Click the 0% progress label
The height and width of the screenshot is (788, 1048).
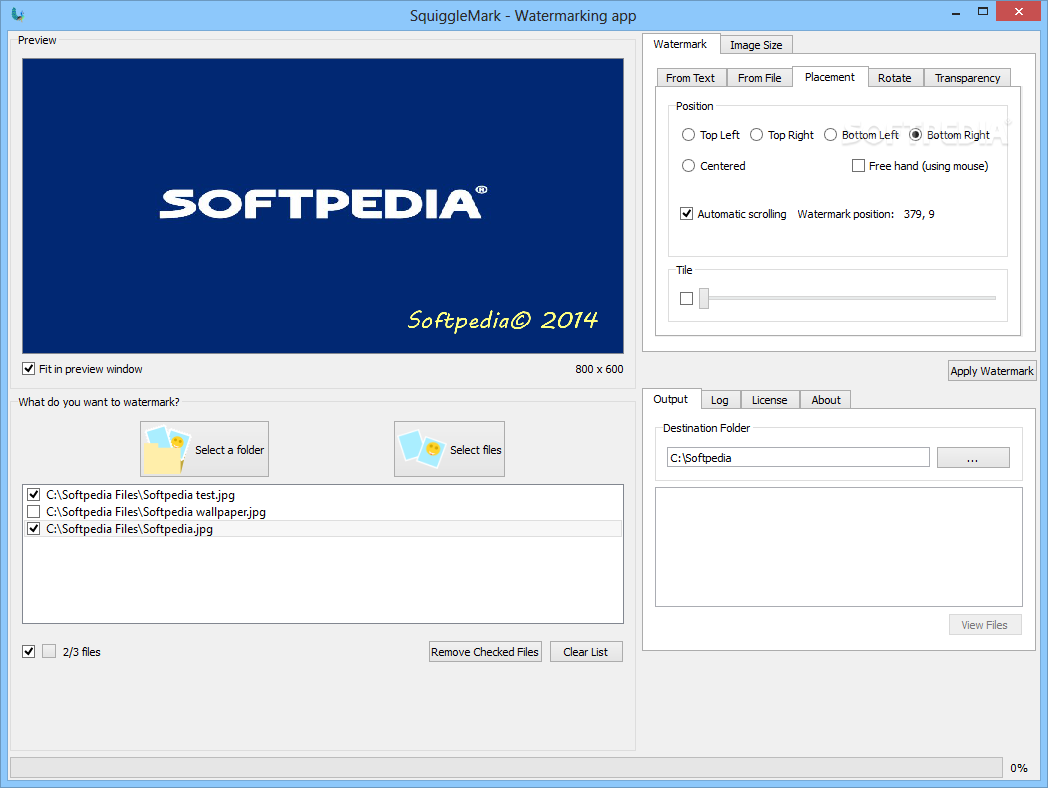click(x=1019, y=768)
